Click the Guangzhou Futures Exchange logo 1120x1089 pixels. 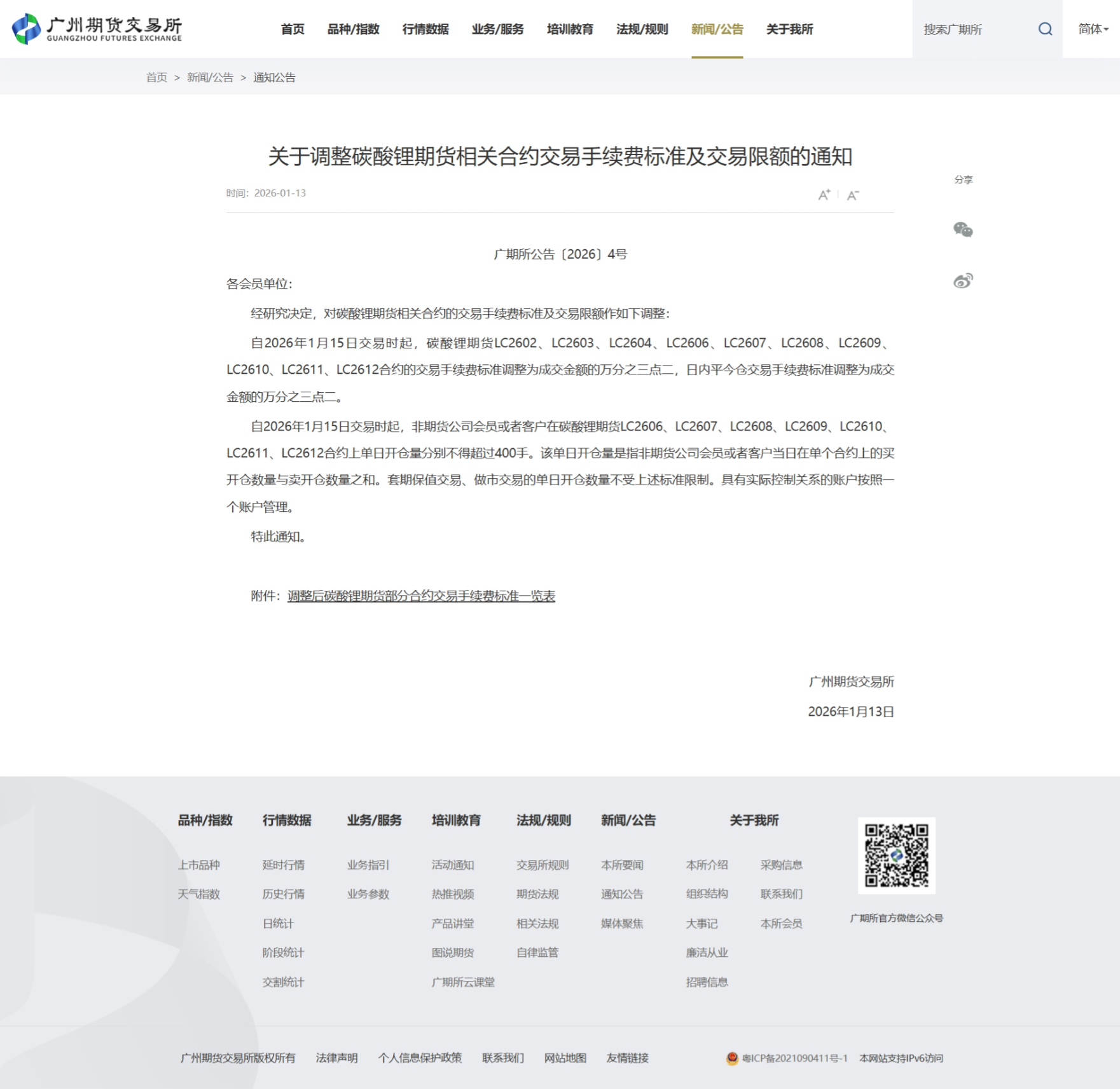[97, 29]
